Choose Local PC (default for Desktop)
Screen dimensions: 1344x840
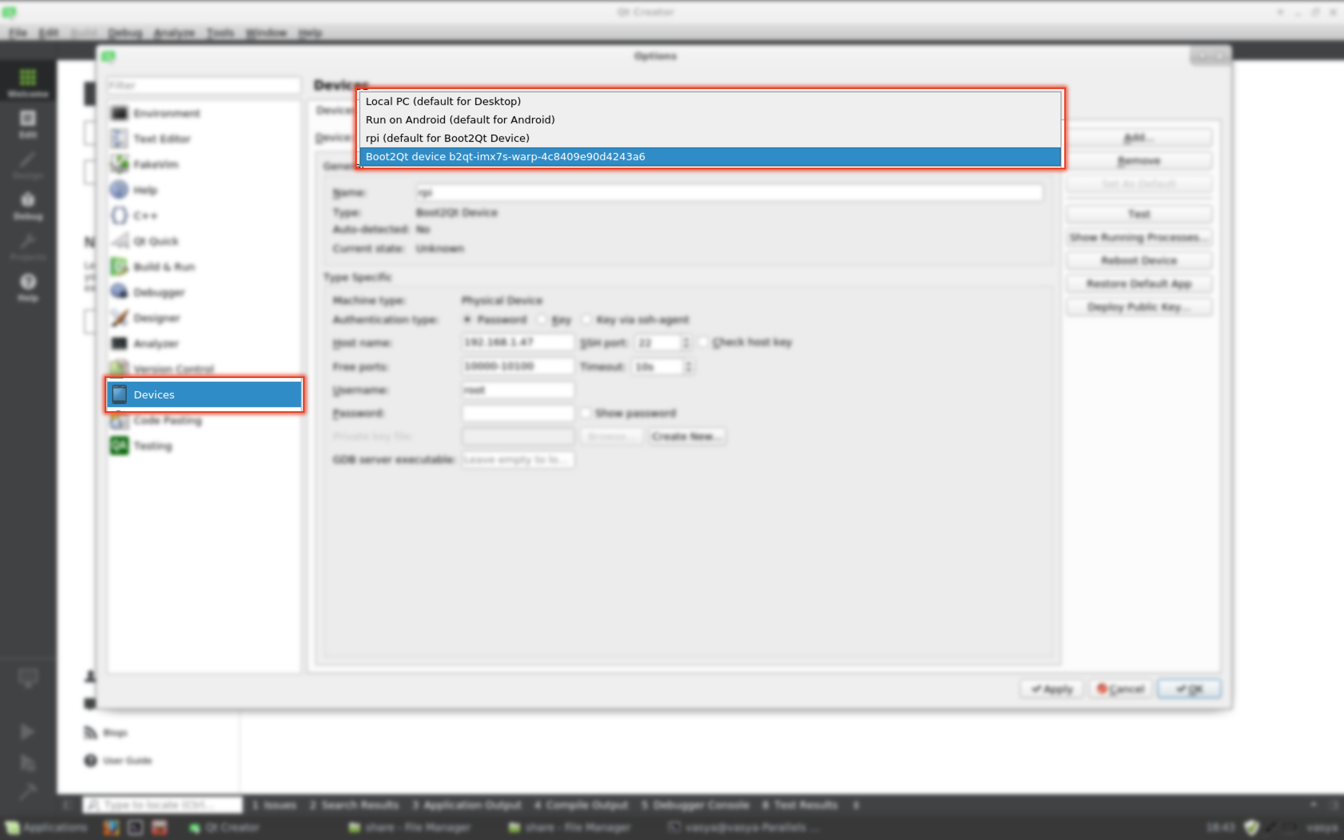tap(710, 101)
